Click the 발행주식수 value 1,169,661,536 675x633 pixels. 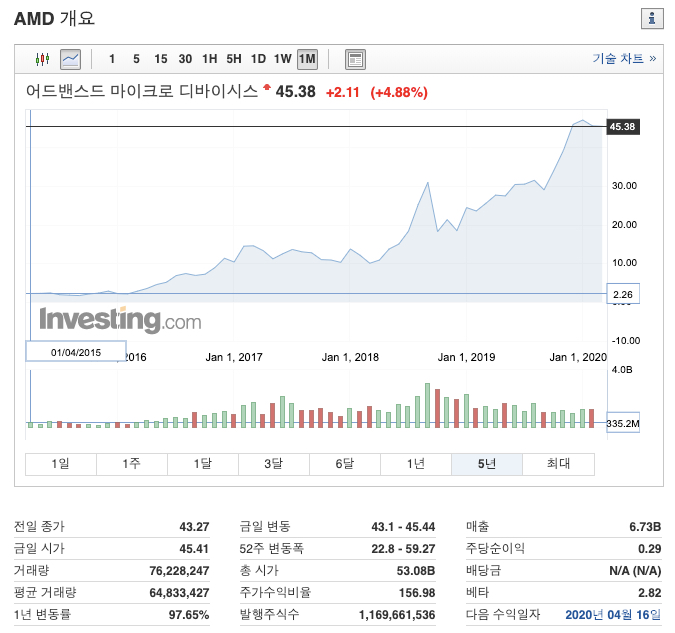pyautogui.click(x=397, y=614)
